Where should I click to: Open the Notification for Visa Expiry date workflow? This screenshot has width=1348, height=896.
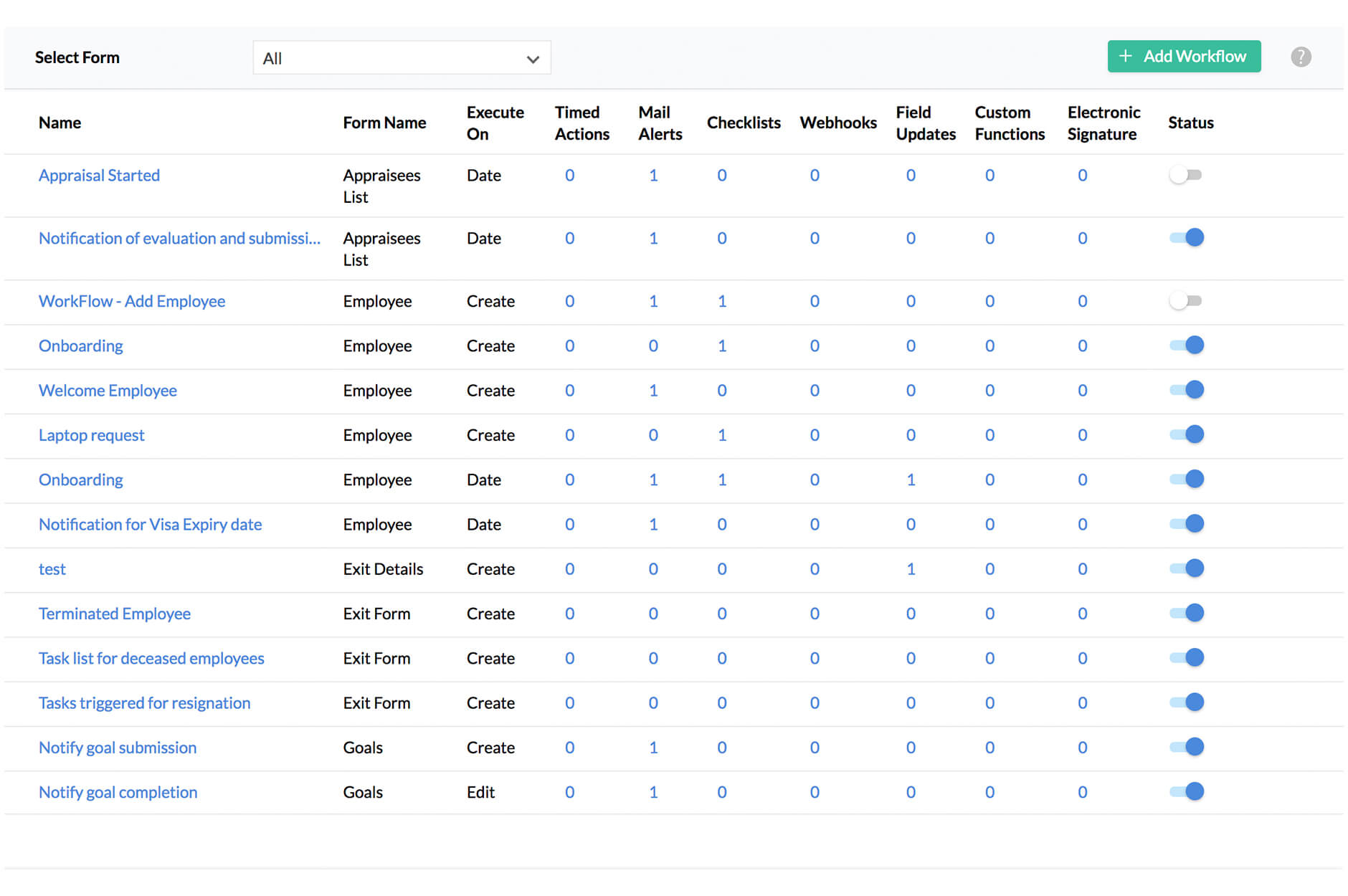pyautogui.click(x=150, y=524)
